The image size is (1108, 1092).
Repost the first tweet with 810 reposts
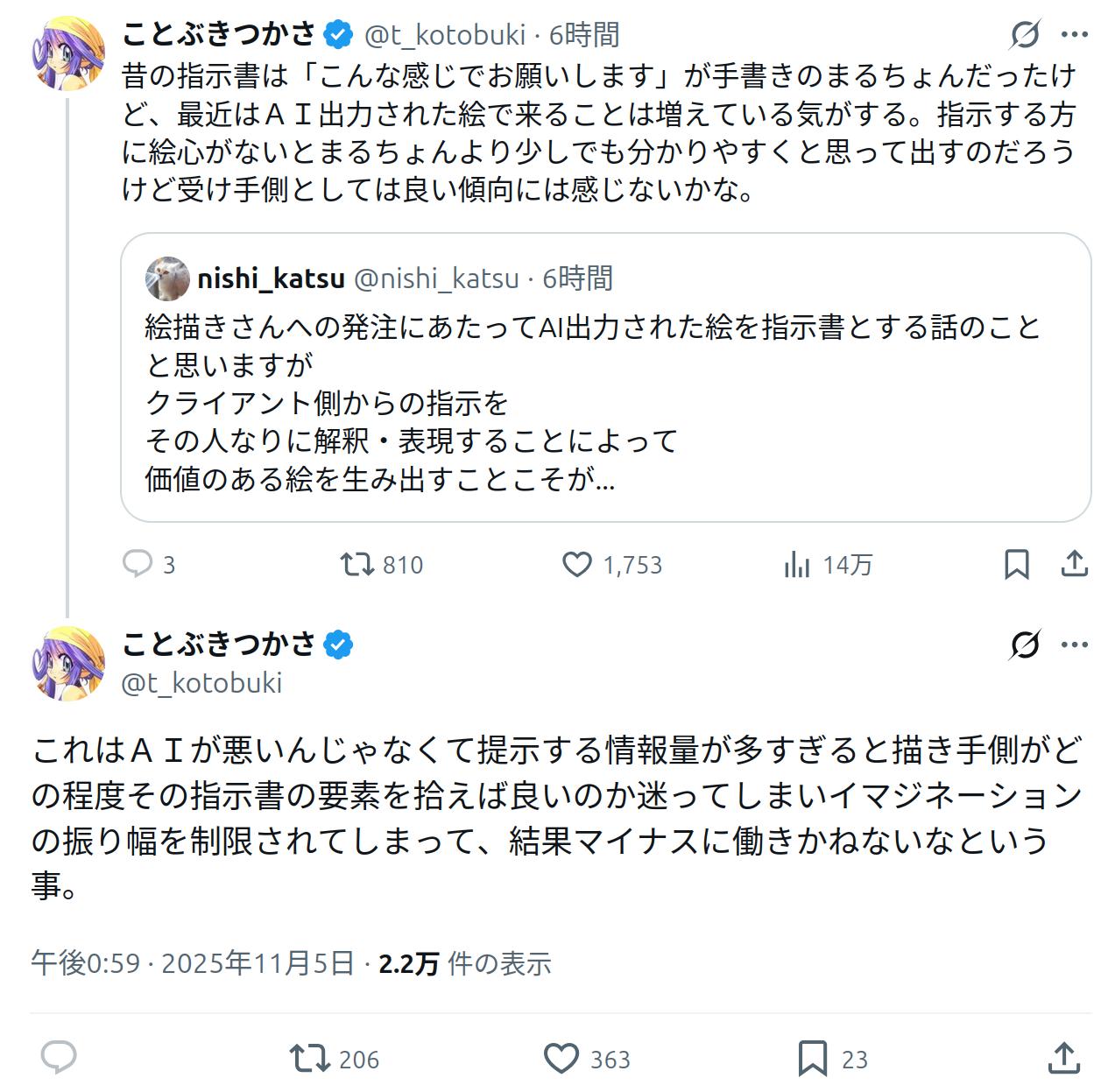[358, 564]
